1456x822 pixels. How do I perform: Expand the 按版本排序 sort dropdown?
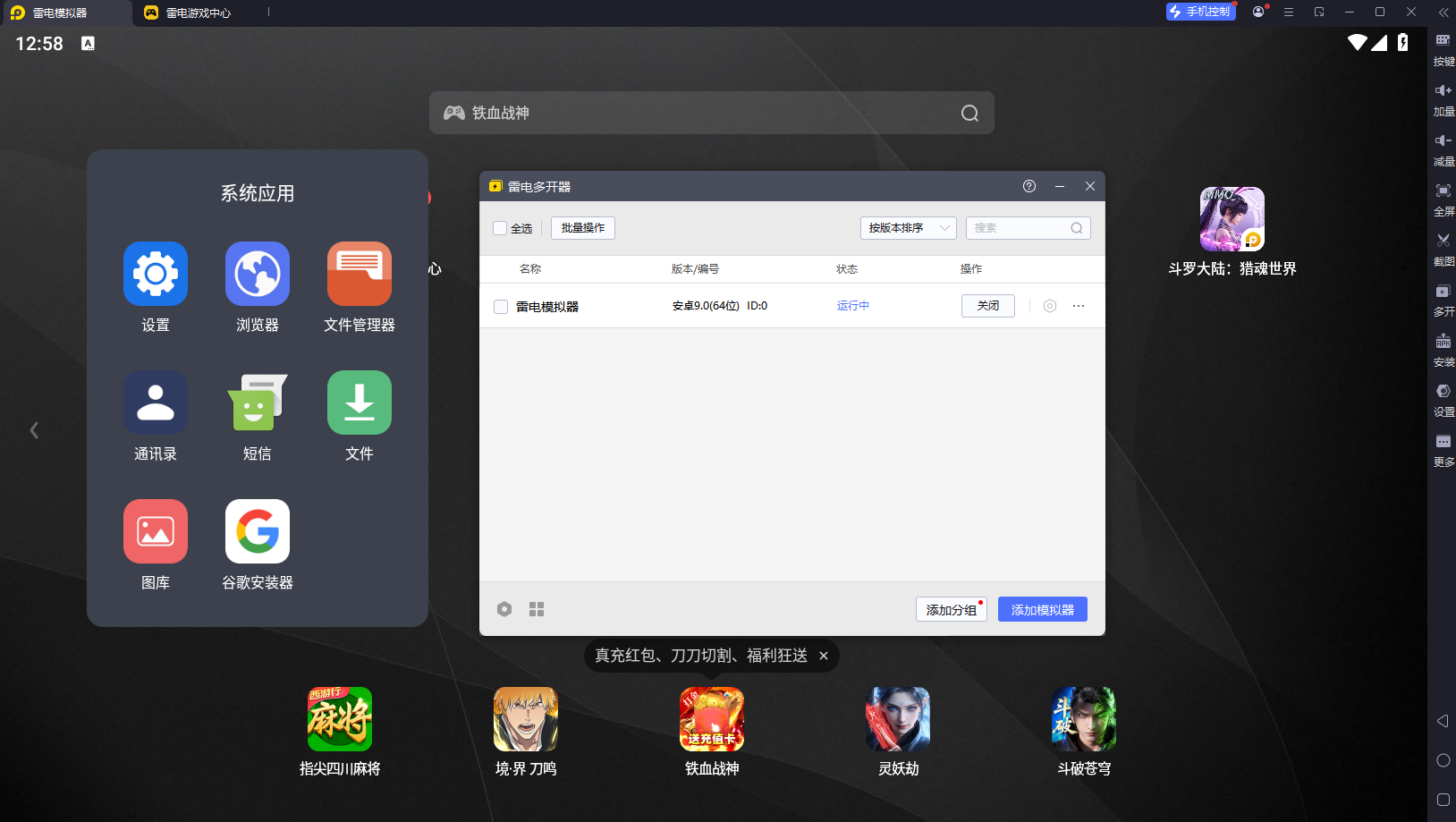coord(908,228)
